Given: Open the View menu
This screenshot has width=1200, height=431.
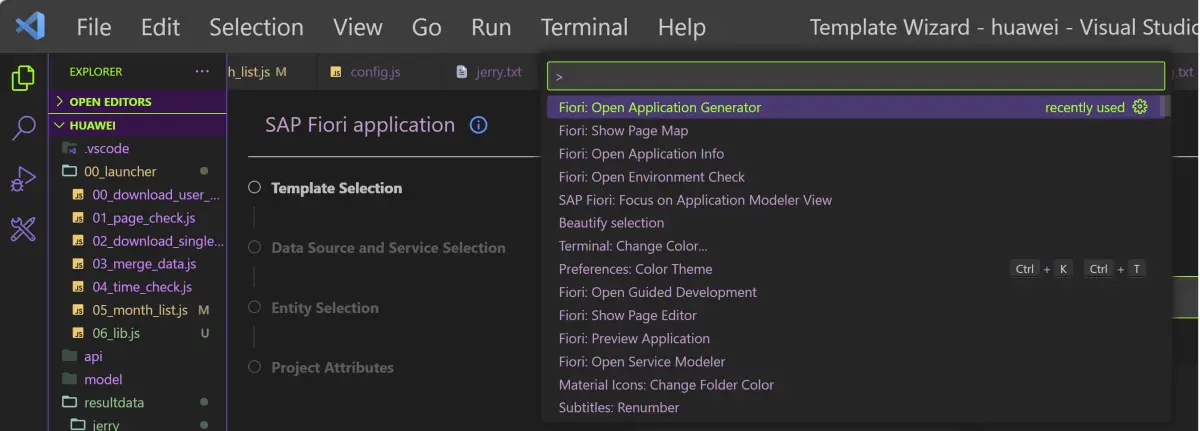Looking at the screenshot, I should pos(357,27).
